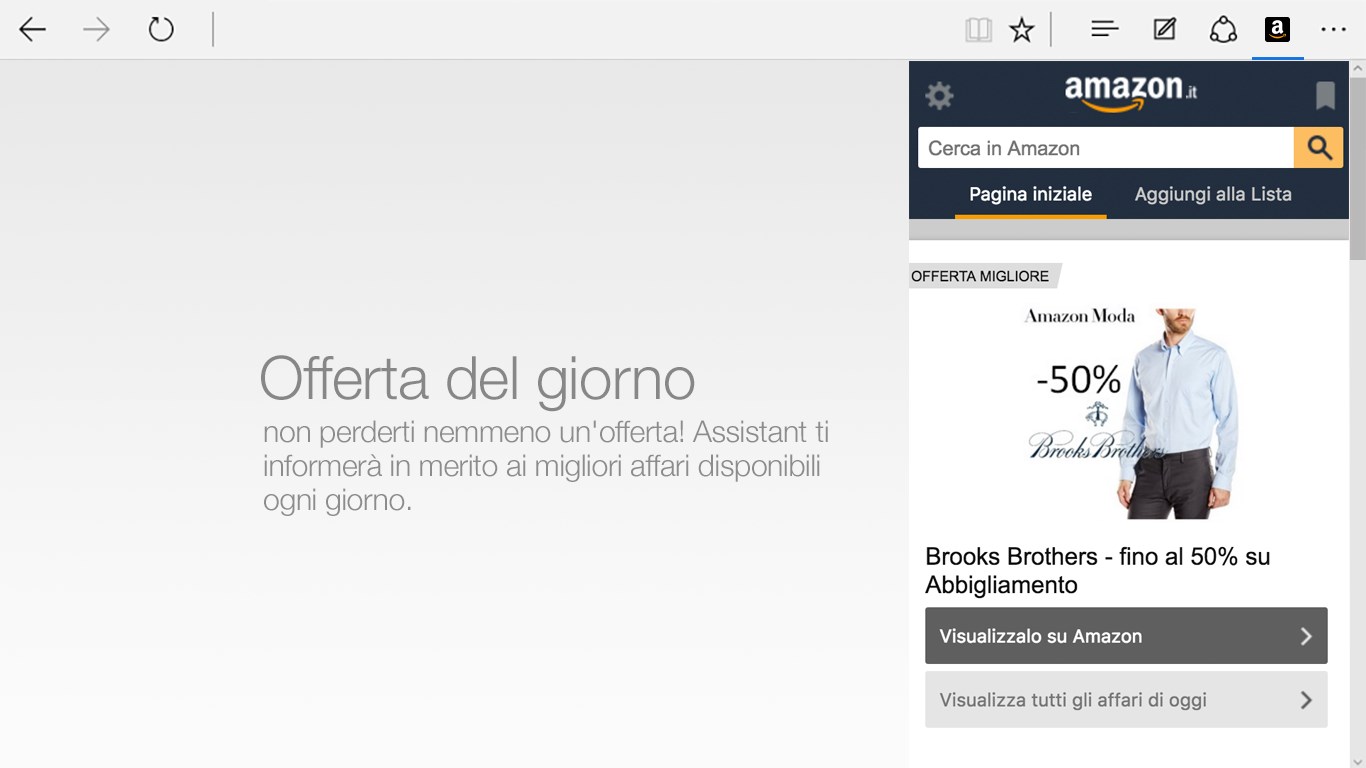Focus the Cerca in Amazon search field
This screenshot has height=768, width=1366.
[1106, 148]
